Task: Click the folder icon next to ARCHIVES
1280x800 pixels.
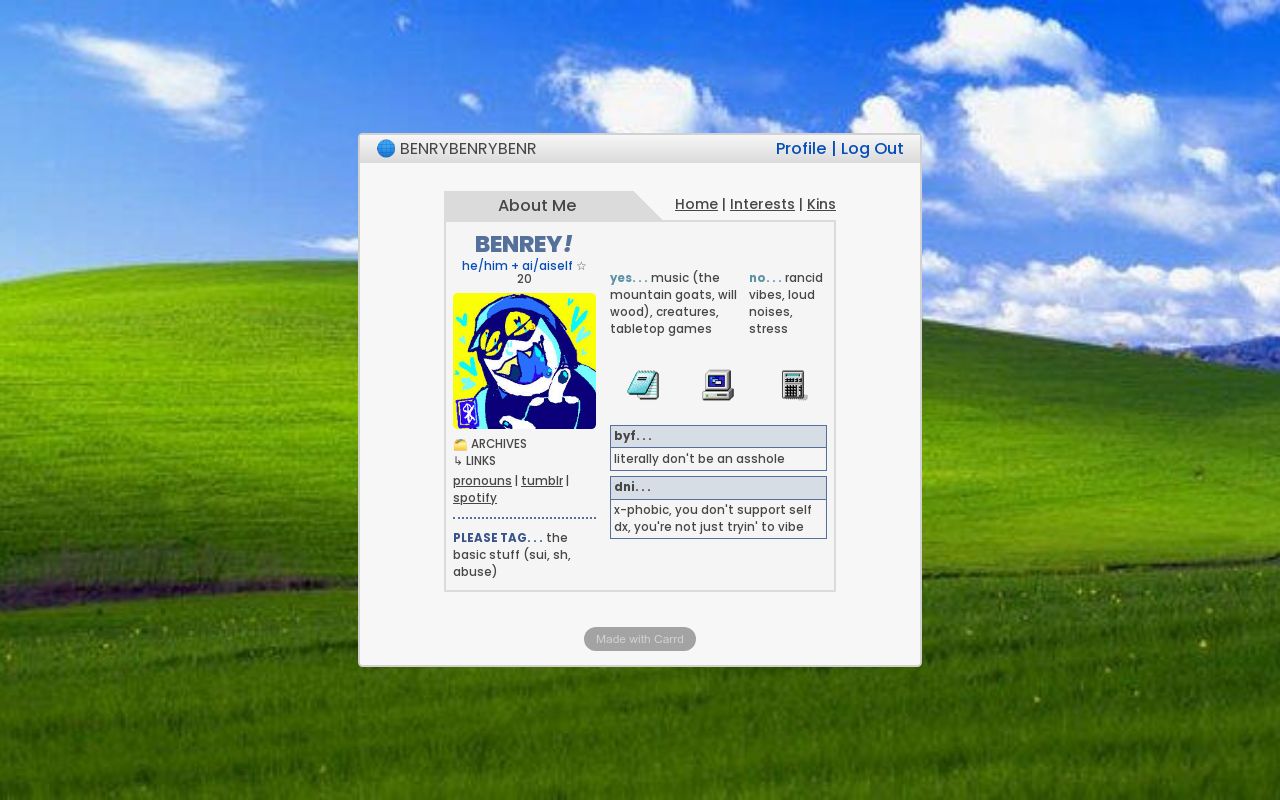Action: tap(460, 444)
